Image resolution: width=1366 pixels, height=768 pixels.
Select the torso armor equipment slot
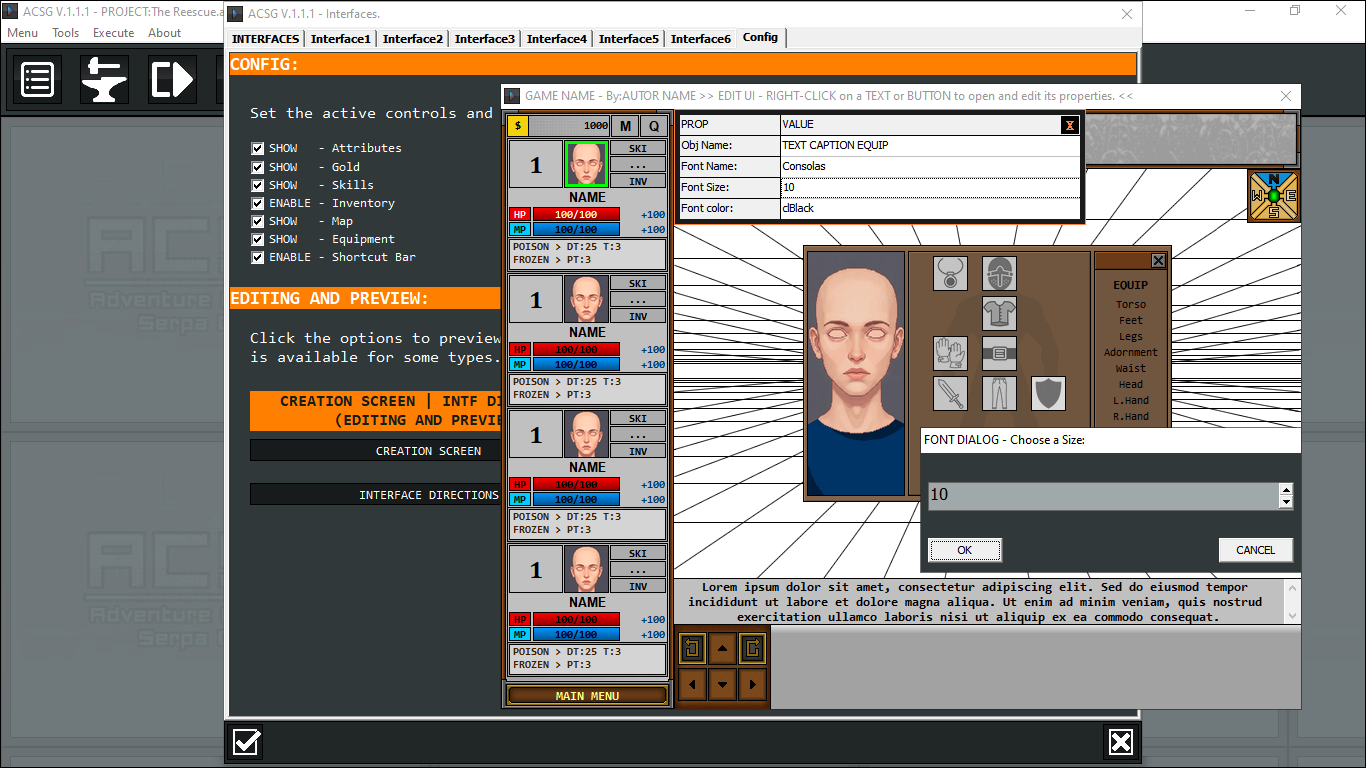point(999,313)
